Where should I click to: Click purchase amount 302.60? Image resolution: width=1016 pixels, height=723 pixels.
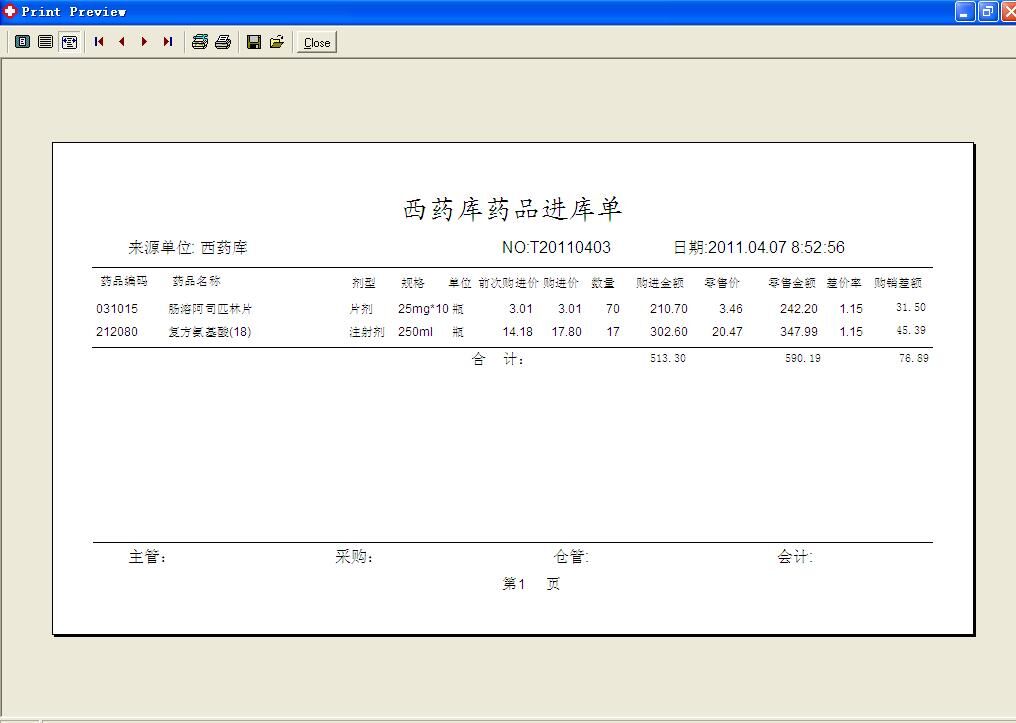[669, 332]
